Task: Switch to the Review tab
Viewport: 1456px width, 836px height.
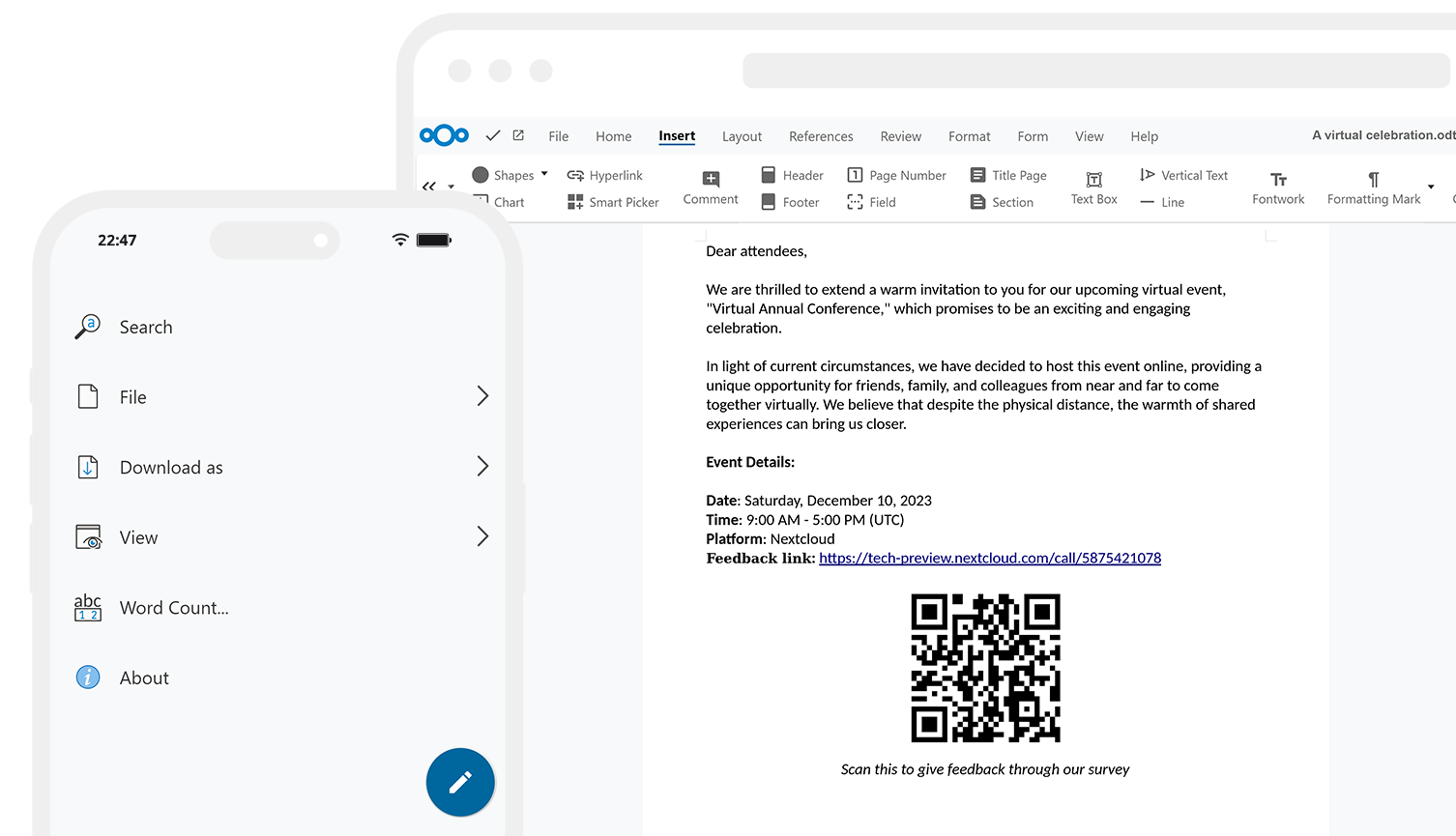Action: coord(900,136)
